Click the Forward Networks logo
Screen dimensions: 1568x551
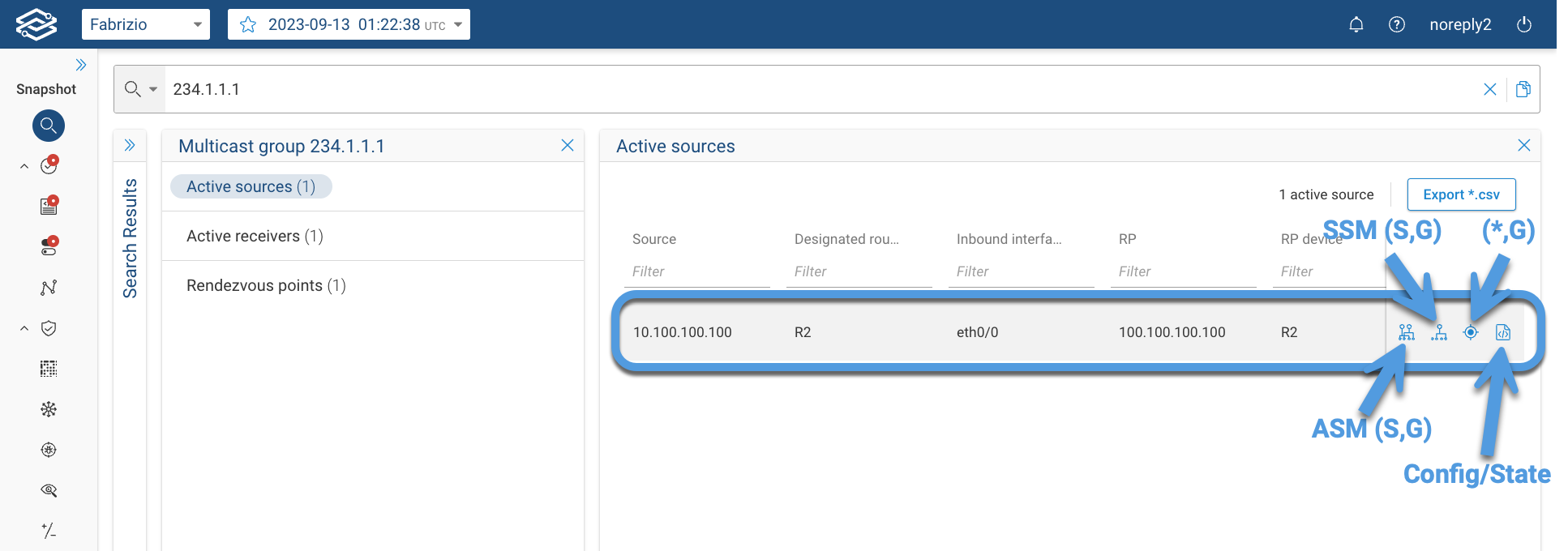click(36, 24)
